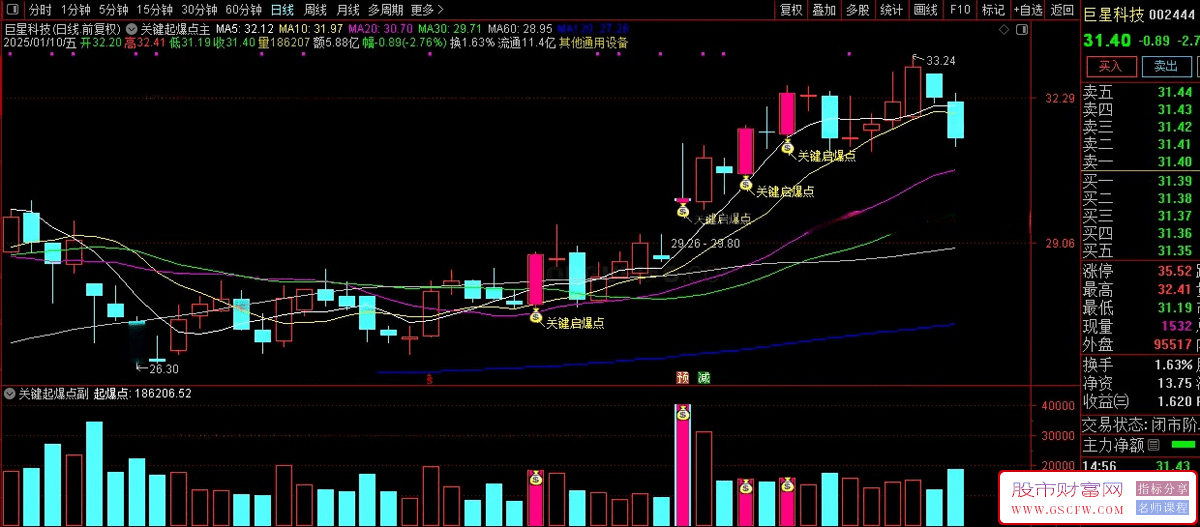Viewport: 1200px width, 527px height.
Task: Click the 返回 back button
Action: point(1062,10)
